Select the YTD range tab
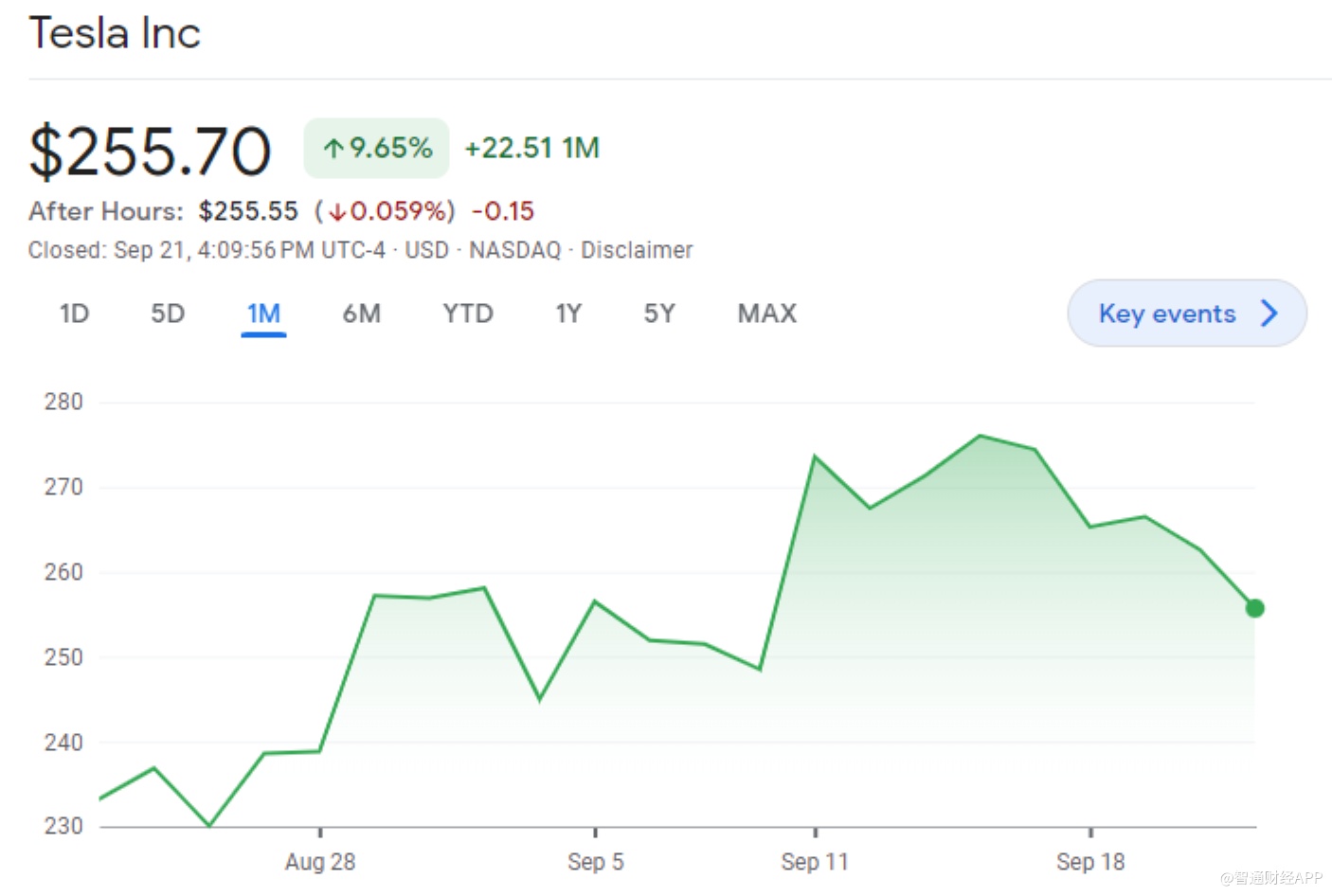Viewport: 1332px width, 896px height. [468, 314]
